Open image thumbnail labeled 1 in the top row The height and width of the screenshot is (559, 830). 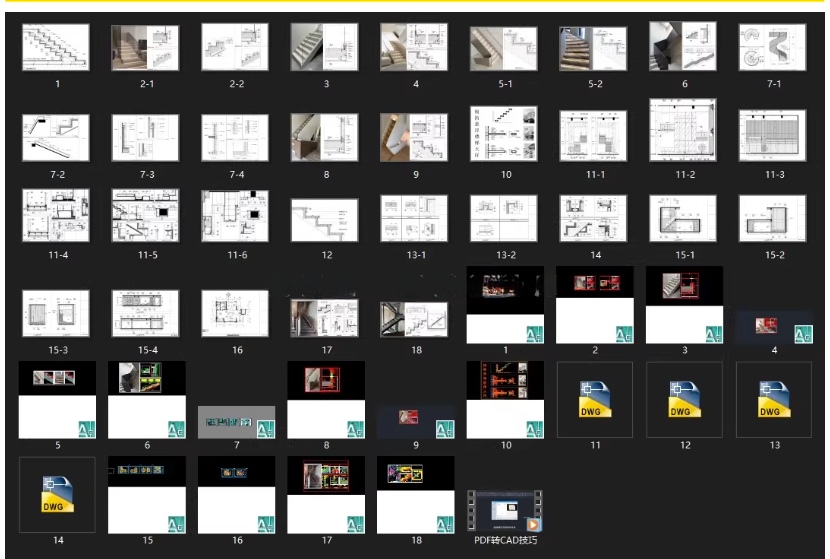[x=56, y=47]
